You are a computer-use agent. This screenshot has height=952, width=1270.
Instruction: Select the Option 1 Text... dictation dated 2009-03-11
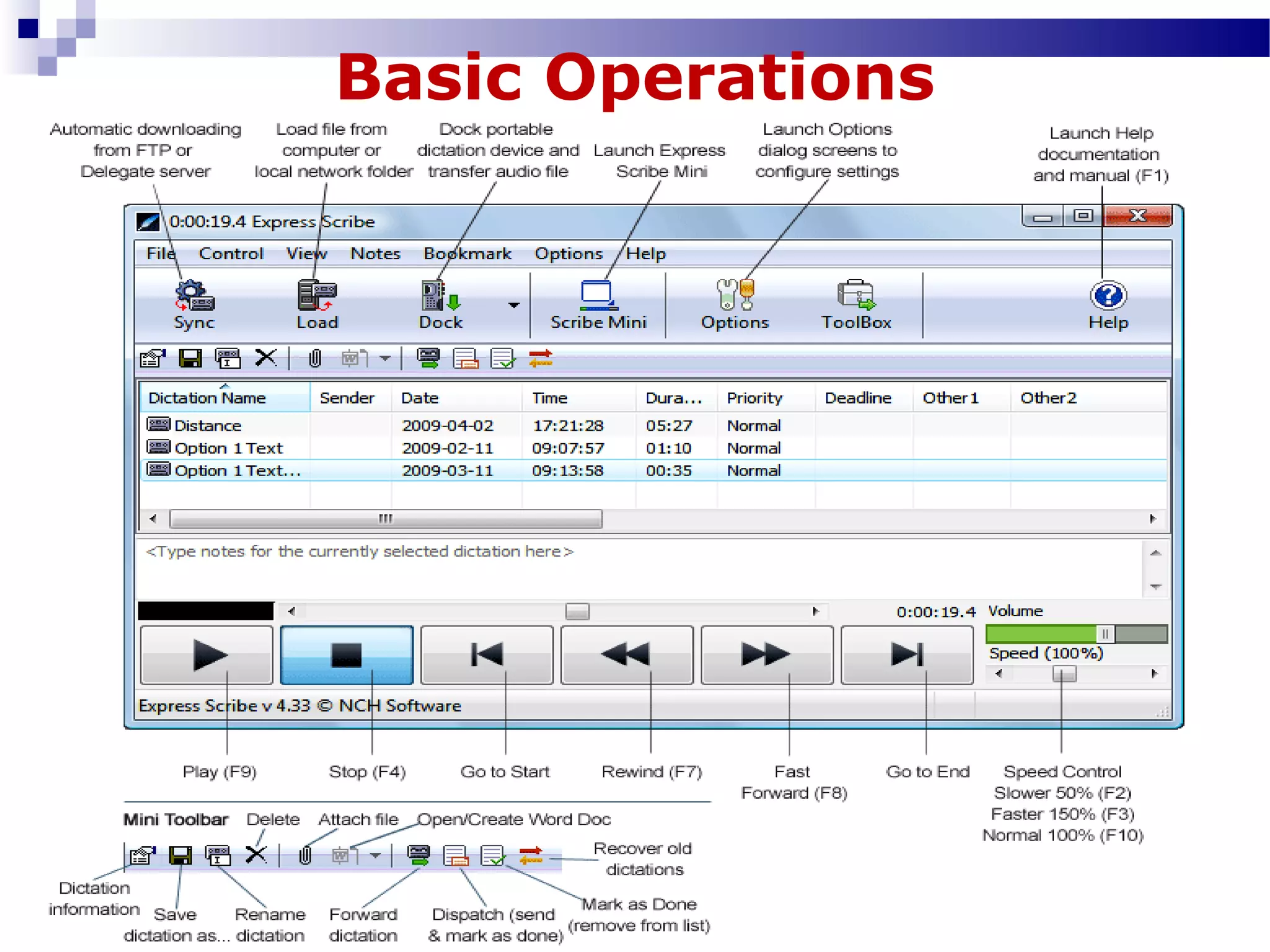[654, 470]
